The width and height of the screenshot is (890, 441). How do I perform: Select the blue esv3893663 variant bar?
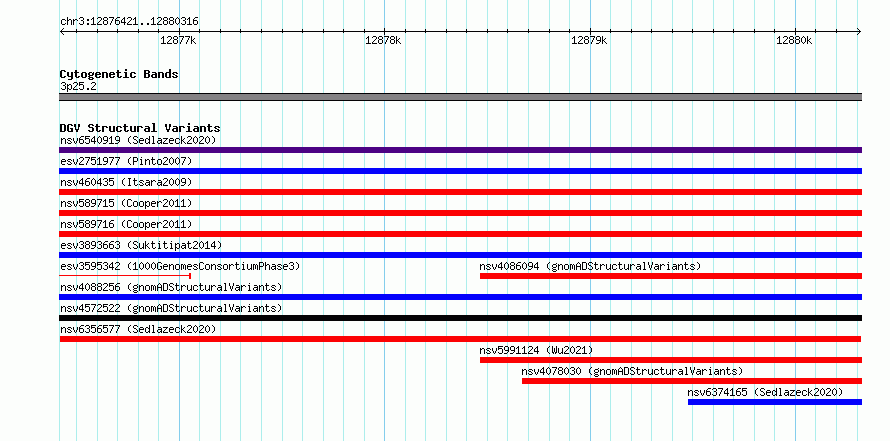pyautogui.click(x=460, y=255)
